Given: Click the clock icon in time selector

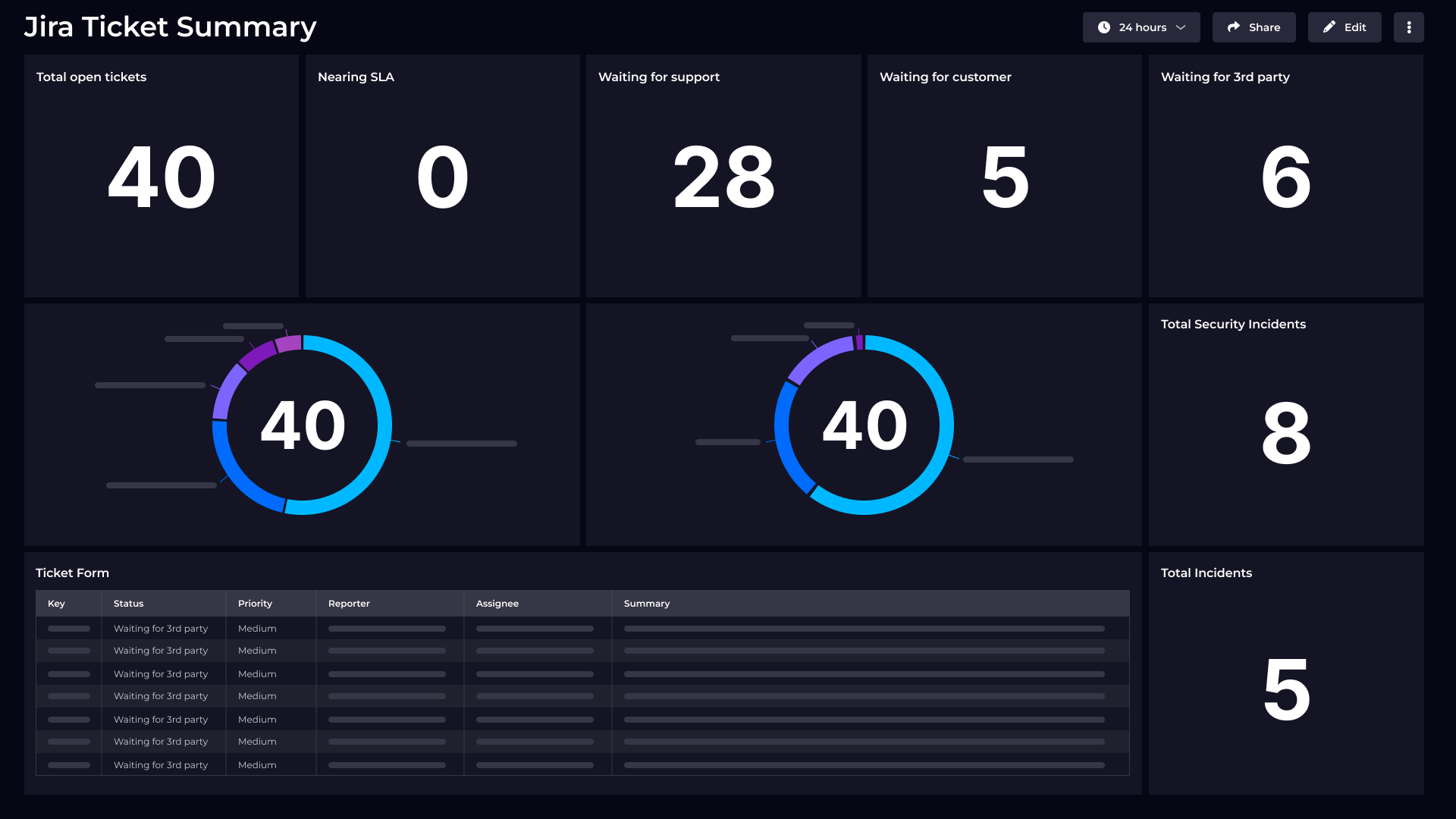Looking at the screenshot, I should (x=1104, y=27).
